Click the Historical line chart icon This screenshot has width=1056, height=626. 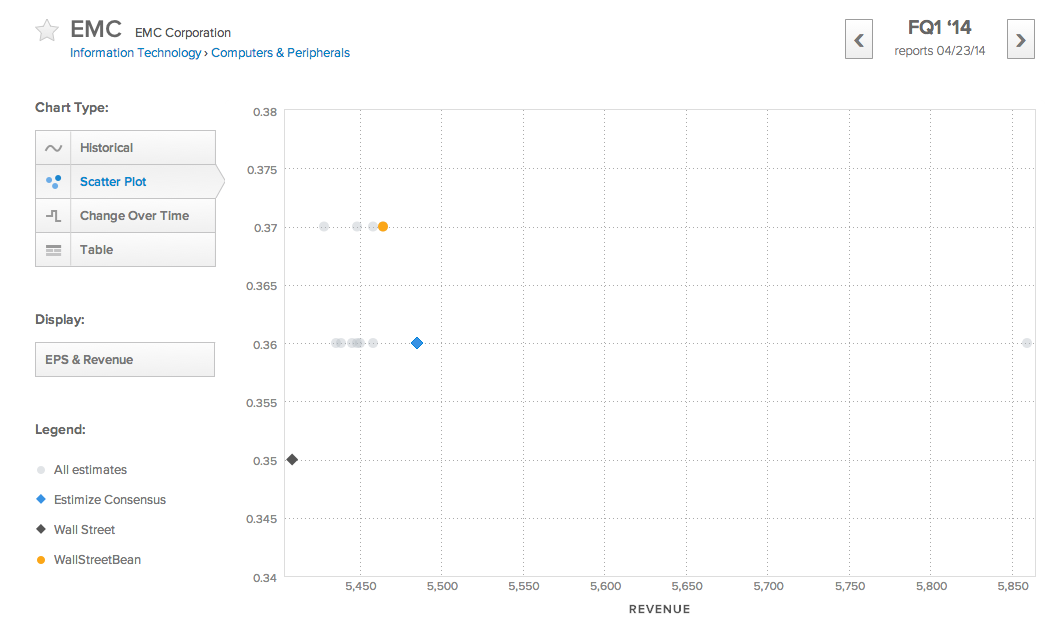pyautogui.click(x=53, y=147)
